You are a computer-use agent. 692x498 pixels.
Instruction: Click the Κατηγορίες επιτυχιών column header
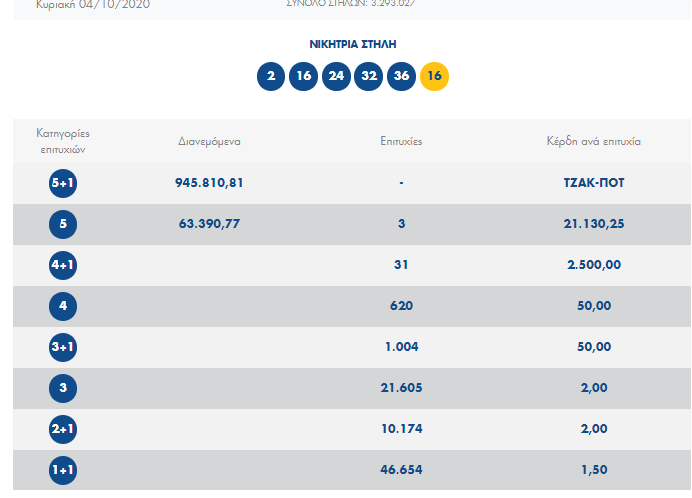pyautogui.click(x=63, y=141)
